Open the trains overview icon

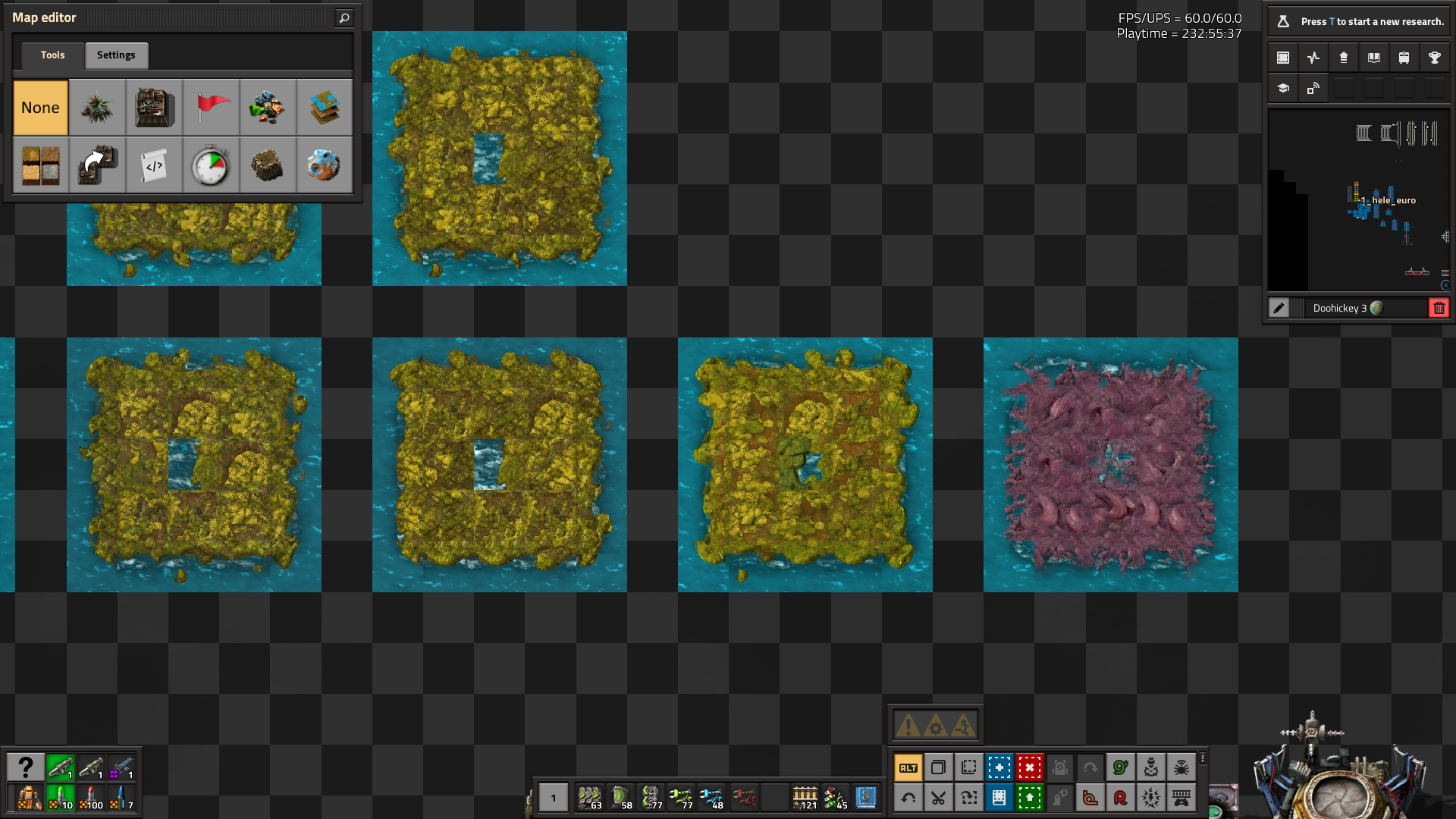click(1404, 58)
